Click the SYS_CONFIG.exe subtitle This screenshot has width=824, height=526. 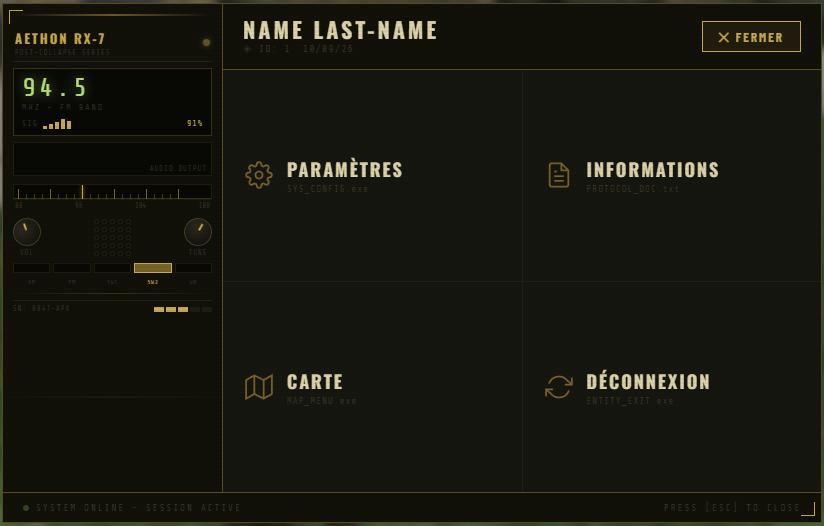tap(327, 189)
